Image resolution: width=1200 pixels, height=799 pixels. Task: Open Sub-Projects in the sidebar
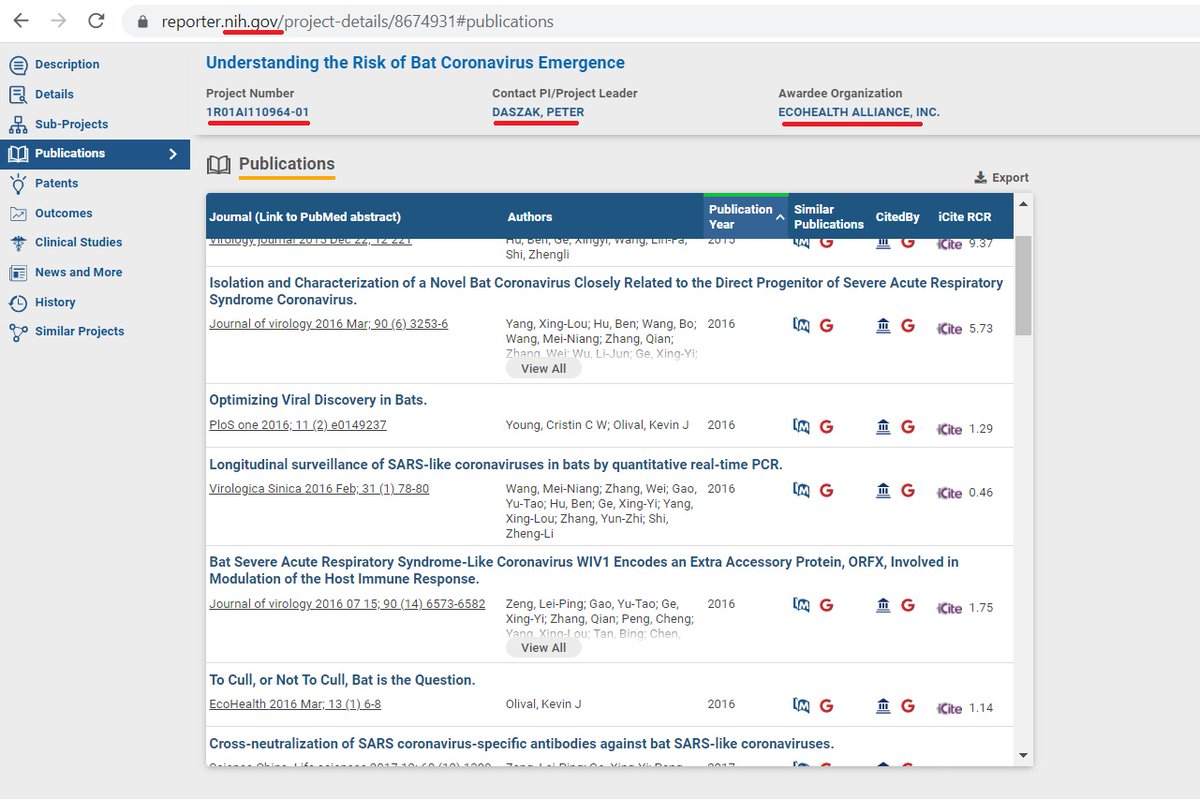pos(71,124)
